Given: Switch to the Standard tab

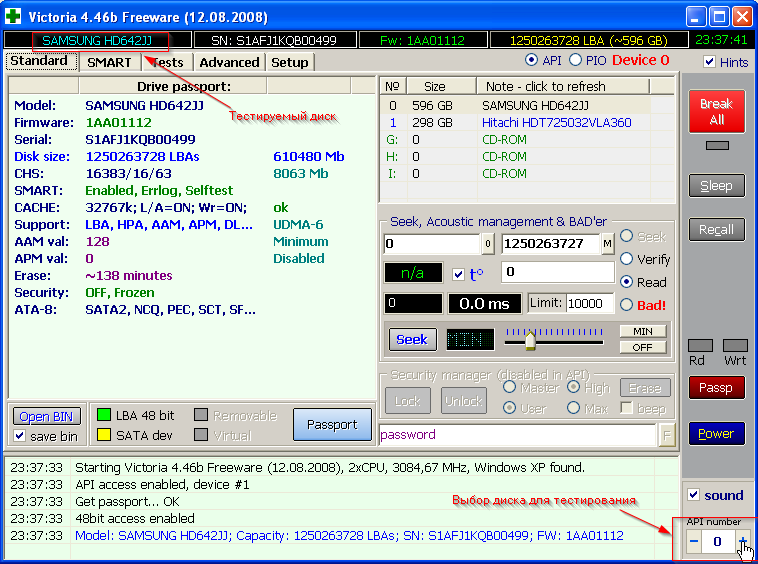Looking at the screenshot, I should click(x=39, y=61).
